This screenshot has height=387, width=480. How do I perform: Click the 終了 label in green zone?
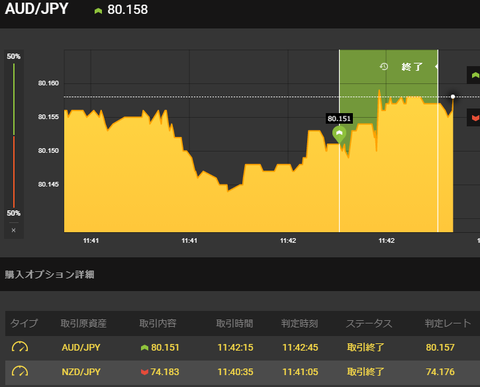[x=412, y=67]
